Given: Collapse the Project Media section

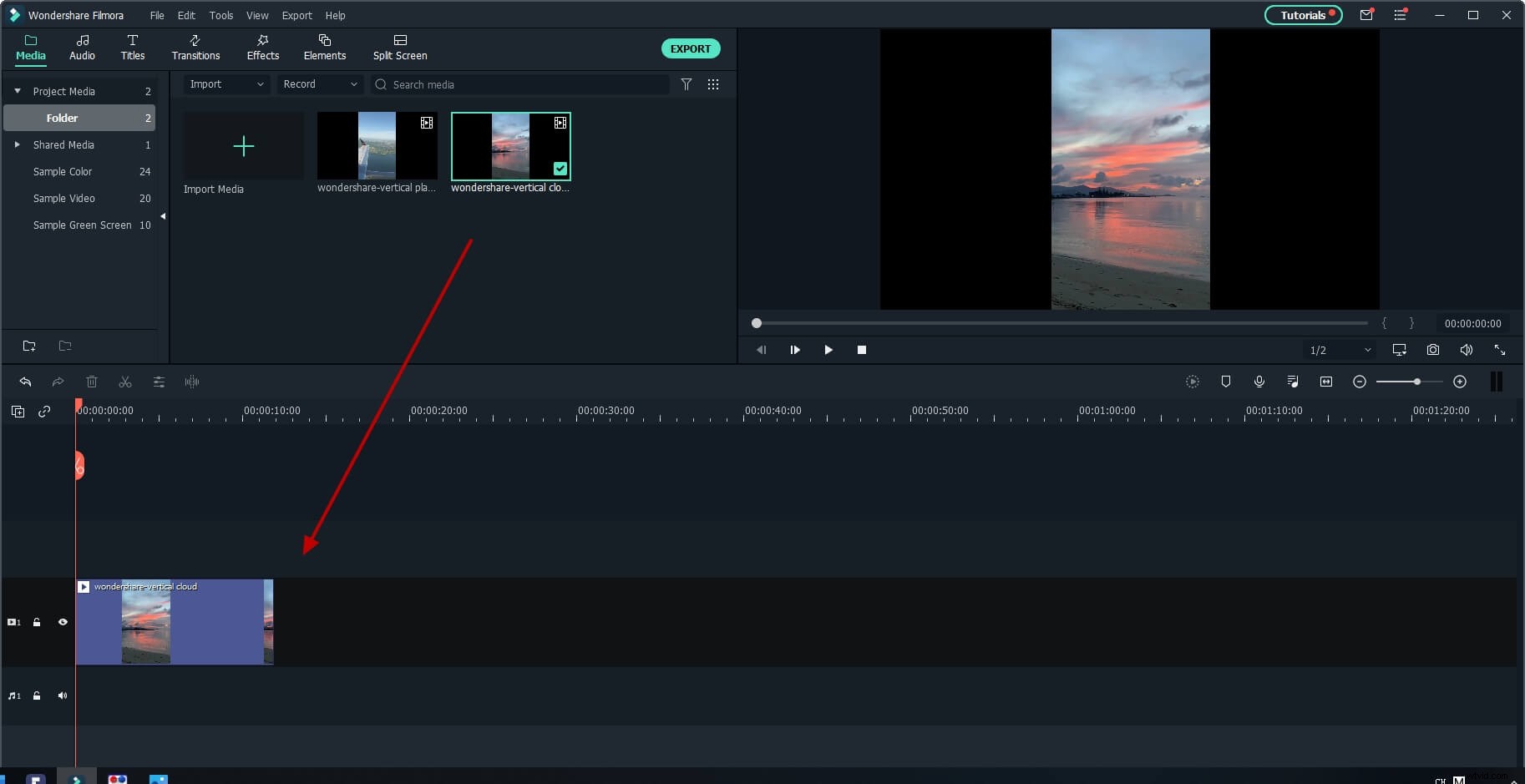Looking at the screenshot, I should pos(17,90).
